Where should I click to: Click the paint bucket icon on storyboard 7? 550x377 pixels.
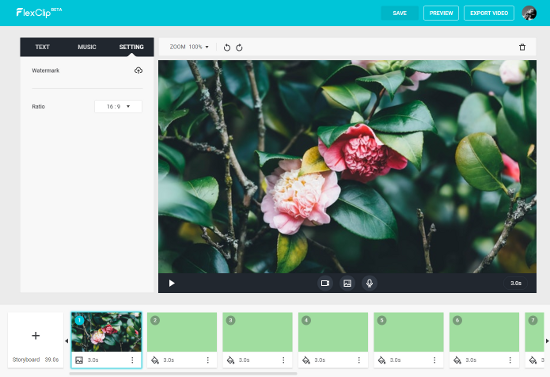coord(533,360)
